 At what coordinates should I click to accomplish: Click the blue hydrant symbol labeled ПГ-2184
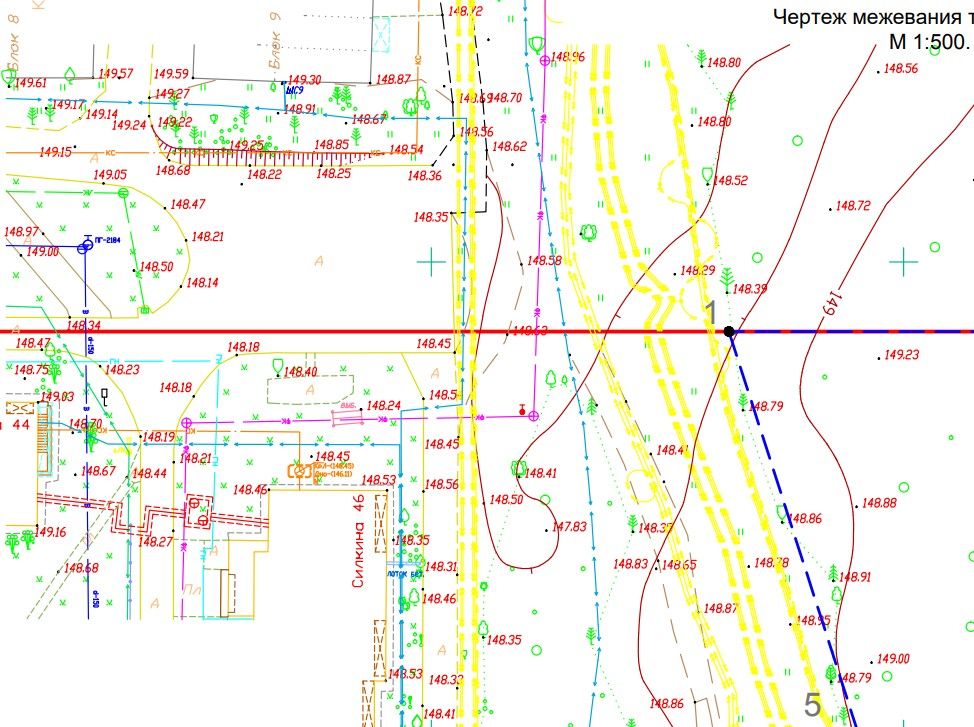click(x=86, y=243)
